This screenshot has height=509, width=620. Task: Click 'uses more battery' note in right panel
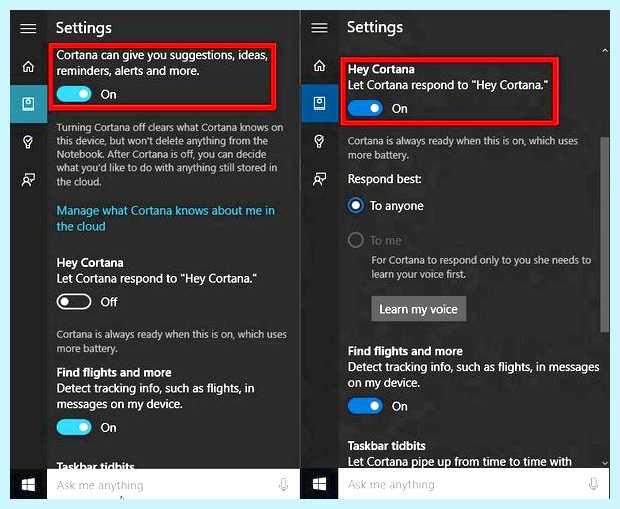point(463,148)
